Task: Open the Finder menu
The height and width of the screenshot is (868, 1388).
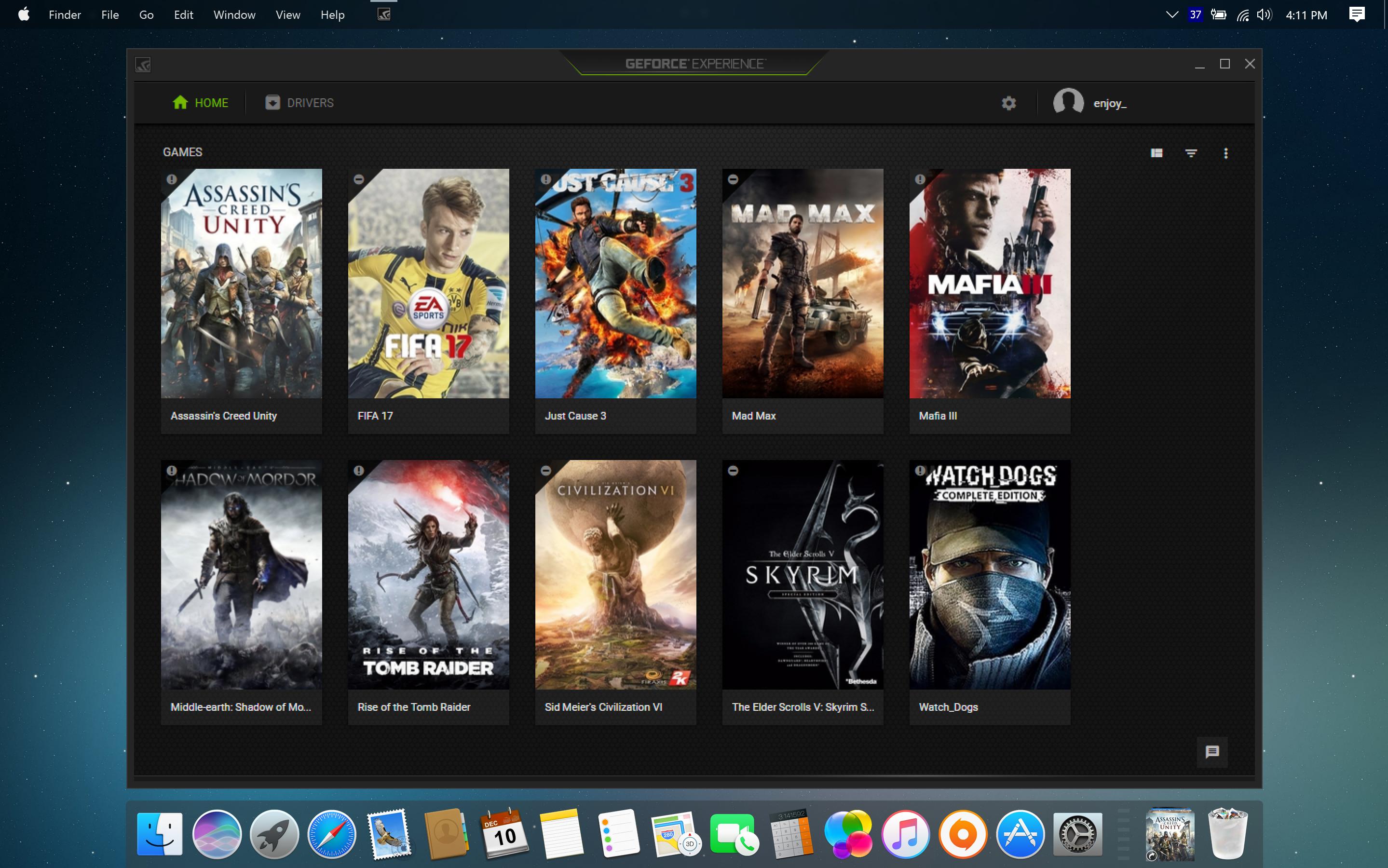Action: (x=65, y=15)
